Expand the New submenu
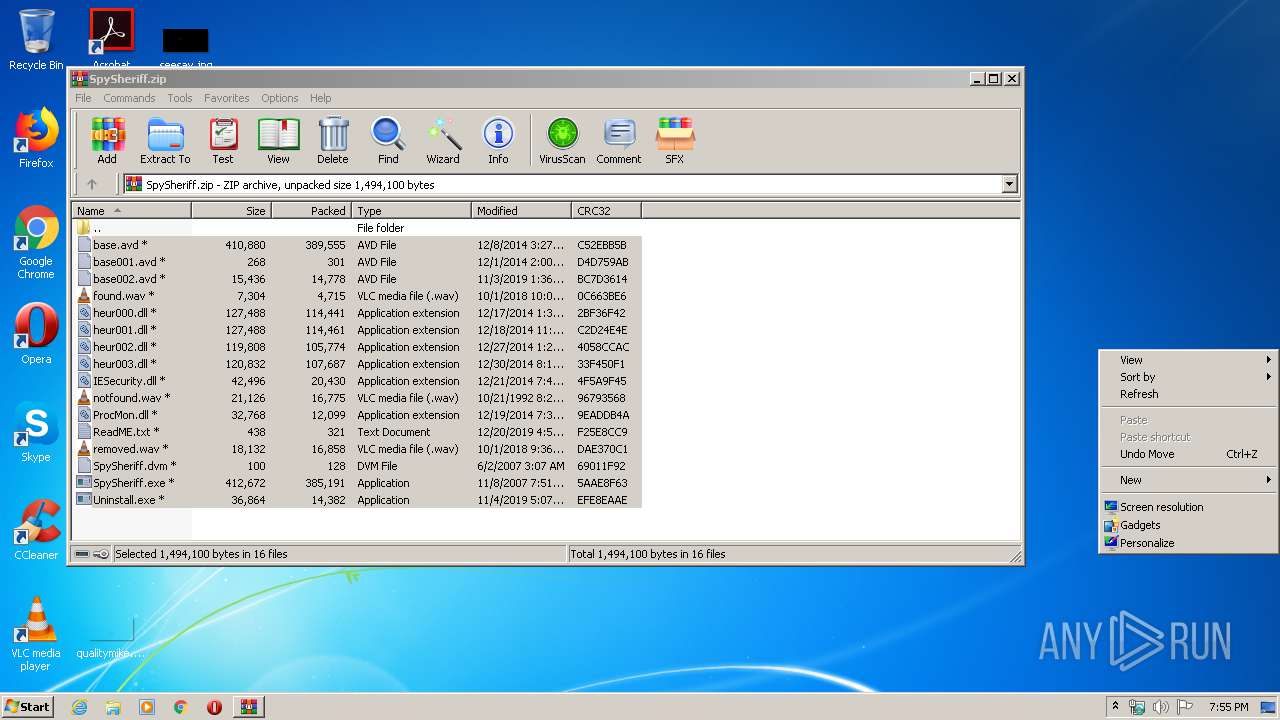The width and height of the screenshot is (1280, 720). [1188, 480]
